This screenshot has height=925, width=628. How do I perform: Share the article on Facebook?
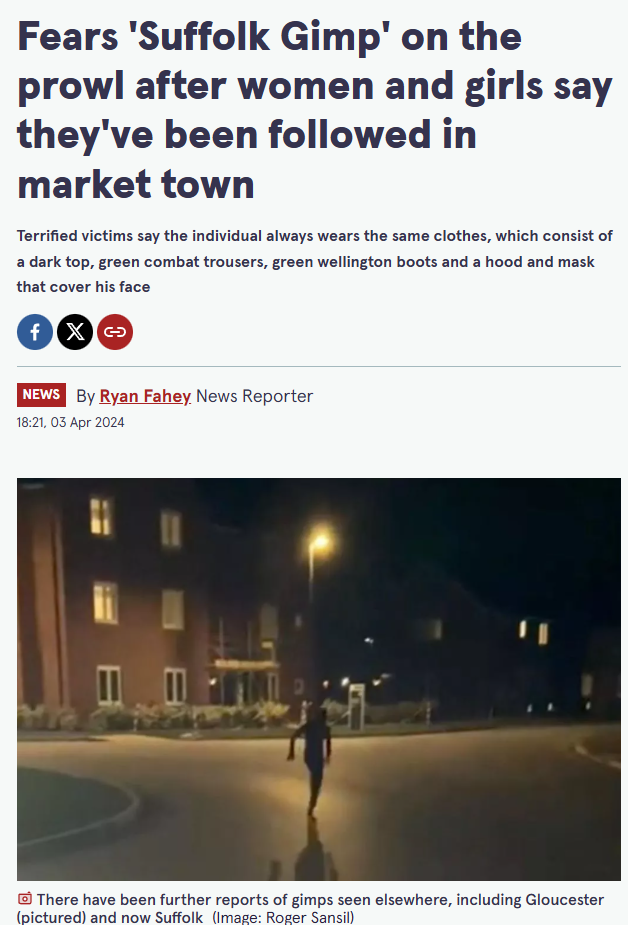tap(35, 332)
